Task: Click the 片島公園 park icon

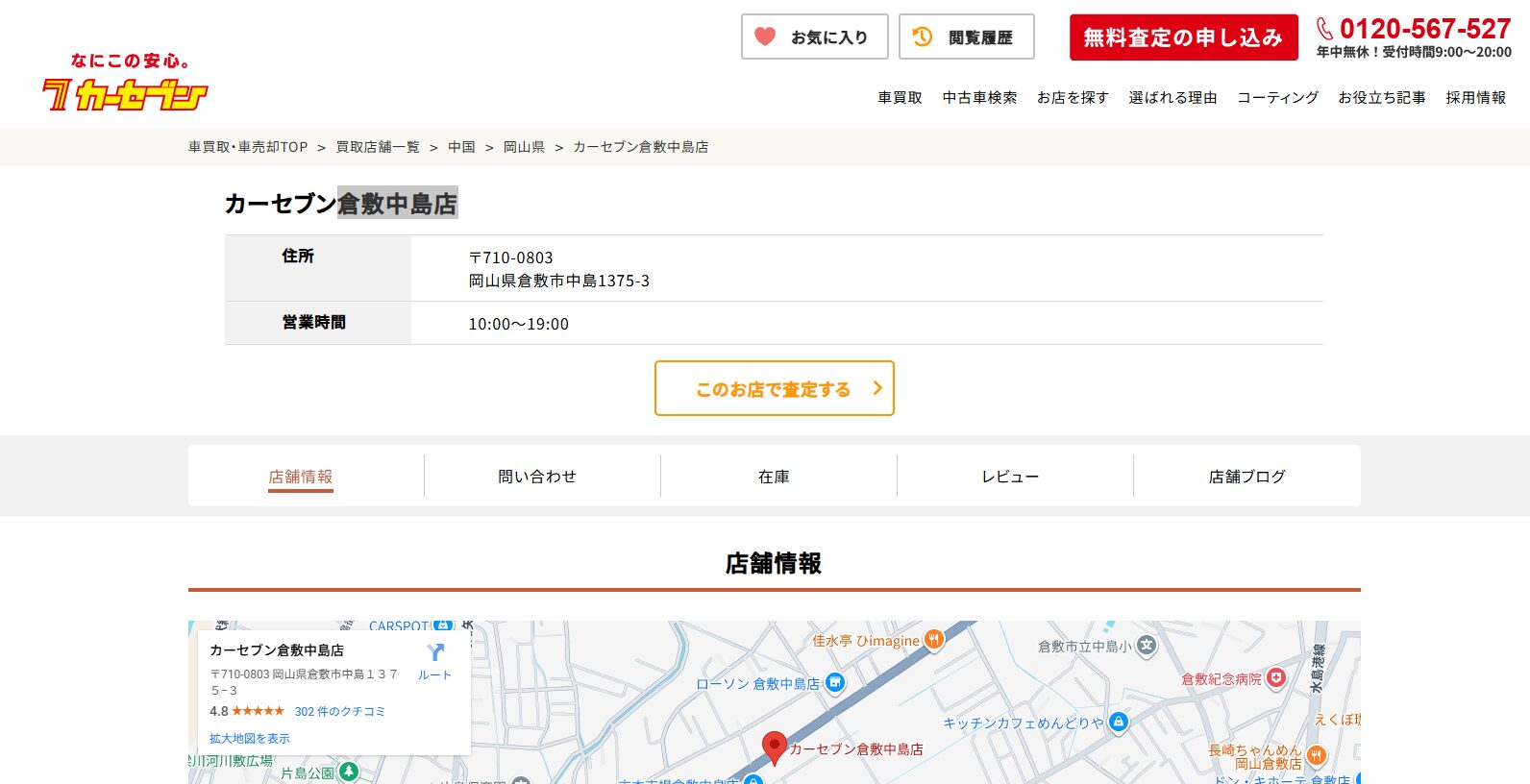Action: (349, 772)
